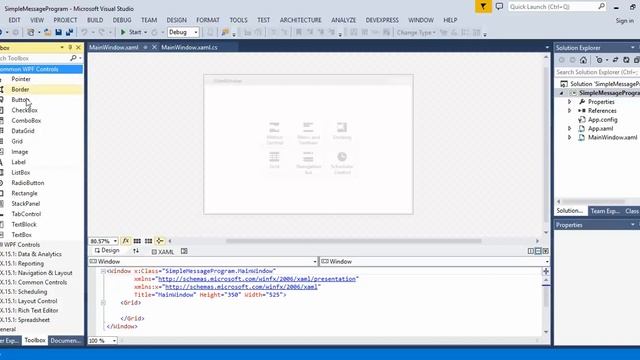Open the DEVEXPRESS menu
The height and width of the screenshot is (360, 640).
tap(382, 20)
